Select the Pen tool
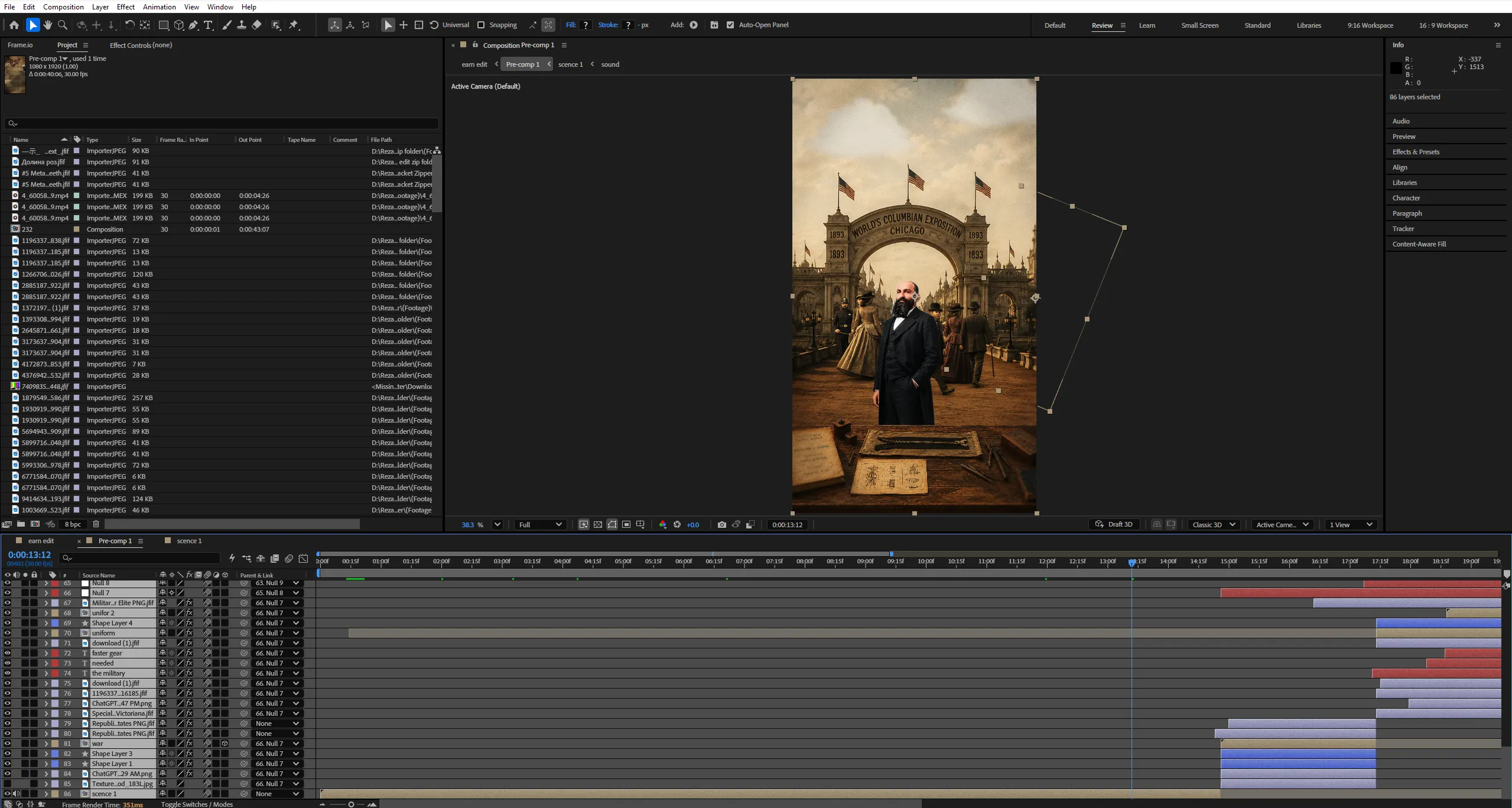Viewport: 1512px width, 808px height. pyautogui.click(x=193, y=25)
